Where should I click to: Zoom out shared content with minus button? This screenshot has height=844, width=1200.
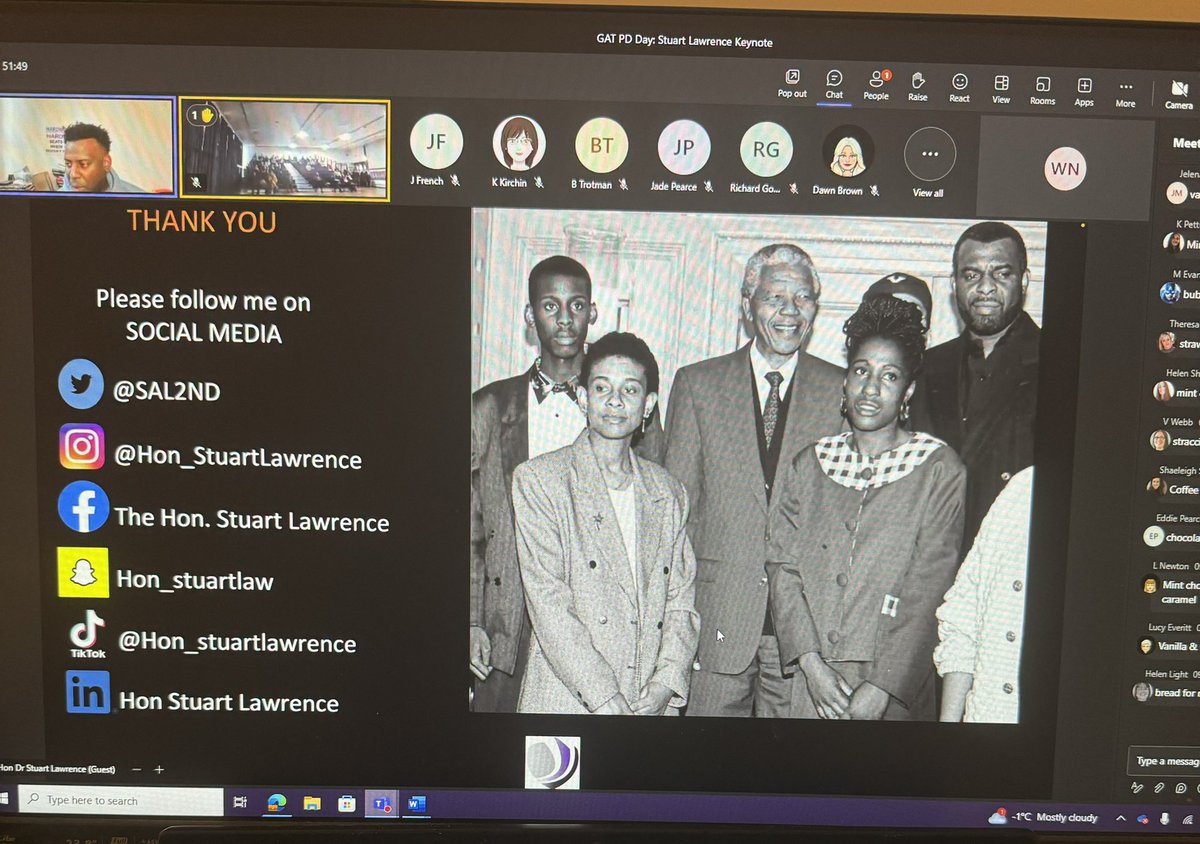(x=135, y=770)
